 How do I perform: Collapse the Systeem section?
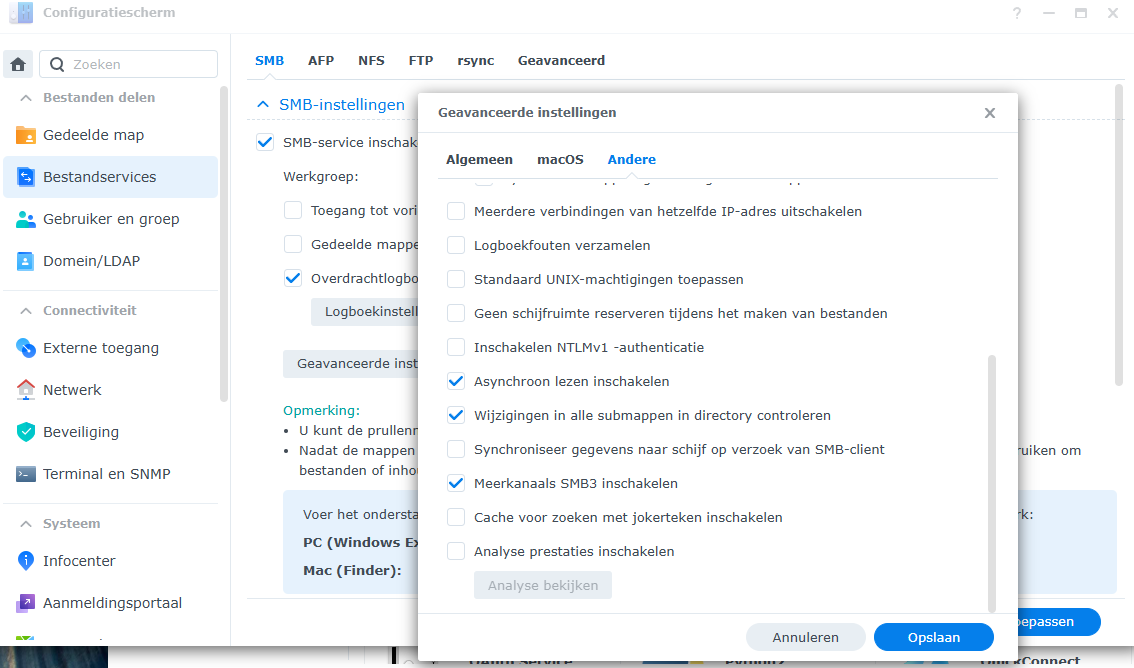(26, 523)
